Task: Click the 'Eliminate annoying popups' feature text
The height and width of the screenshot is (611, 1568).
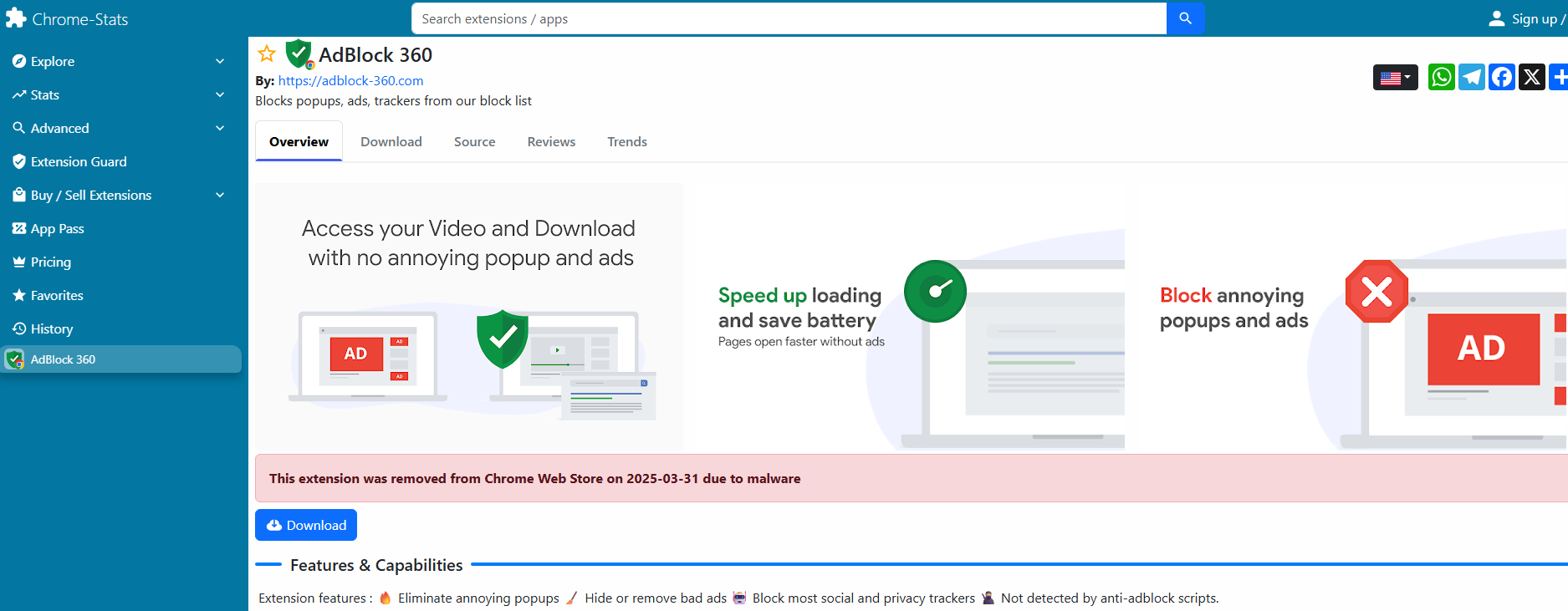Action: 478,598
